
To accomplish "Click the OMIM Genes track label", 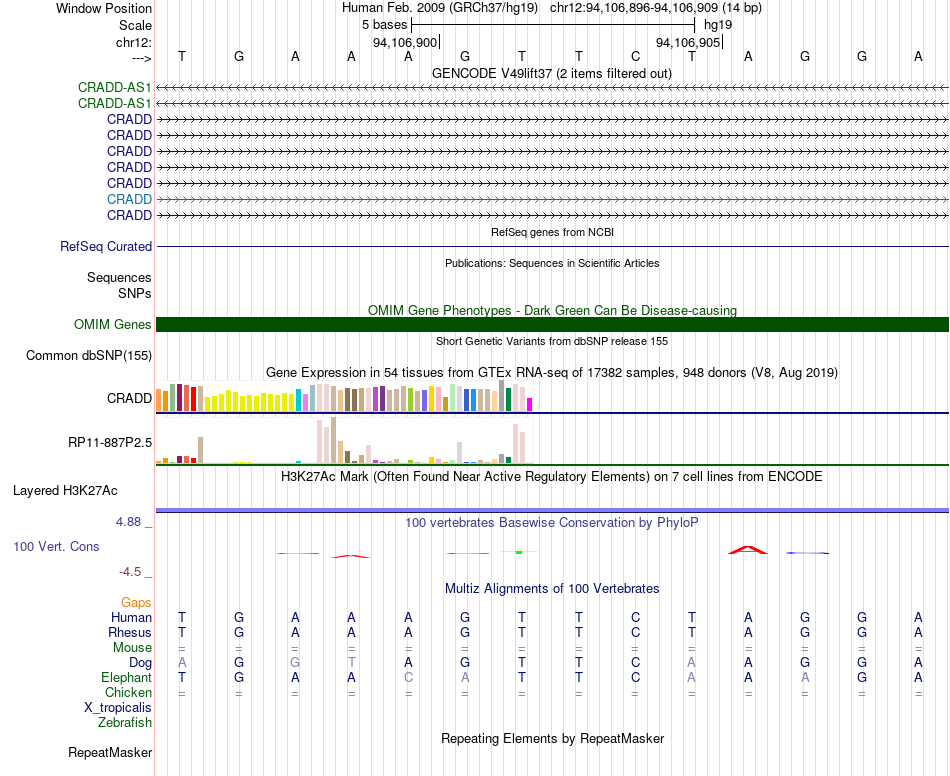I will (x=113, y=325).
